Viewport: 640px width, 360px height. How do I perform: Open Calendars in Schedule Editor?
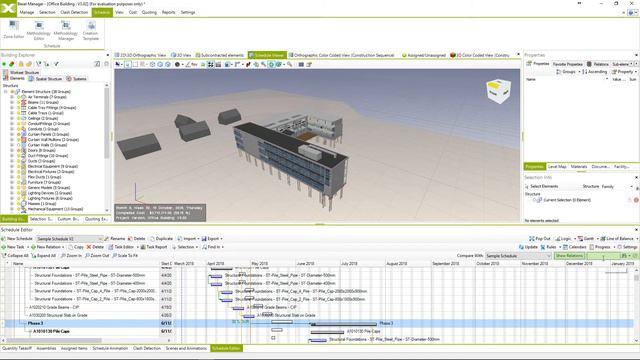tap(575, 247)
